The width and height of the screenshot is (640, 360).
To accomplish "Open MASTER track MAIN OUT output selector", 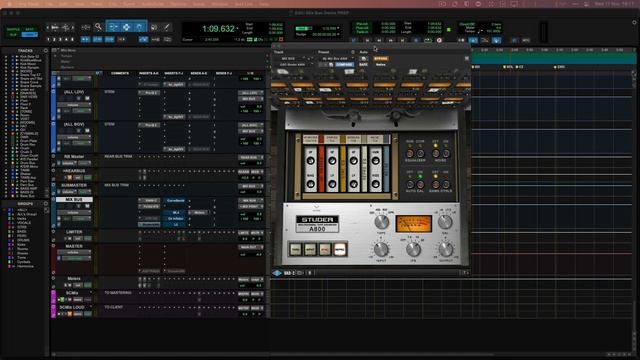I will click(250, 247).
